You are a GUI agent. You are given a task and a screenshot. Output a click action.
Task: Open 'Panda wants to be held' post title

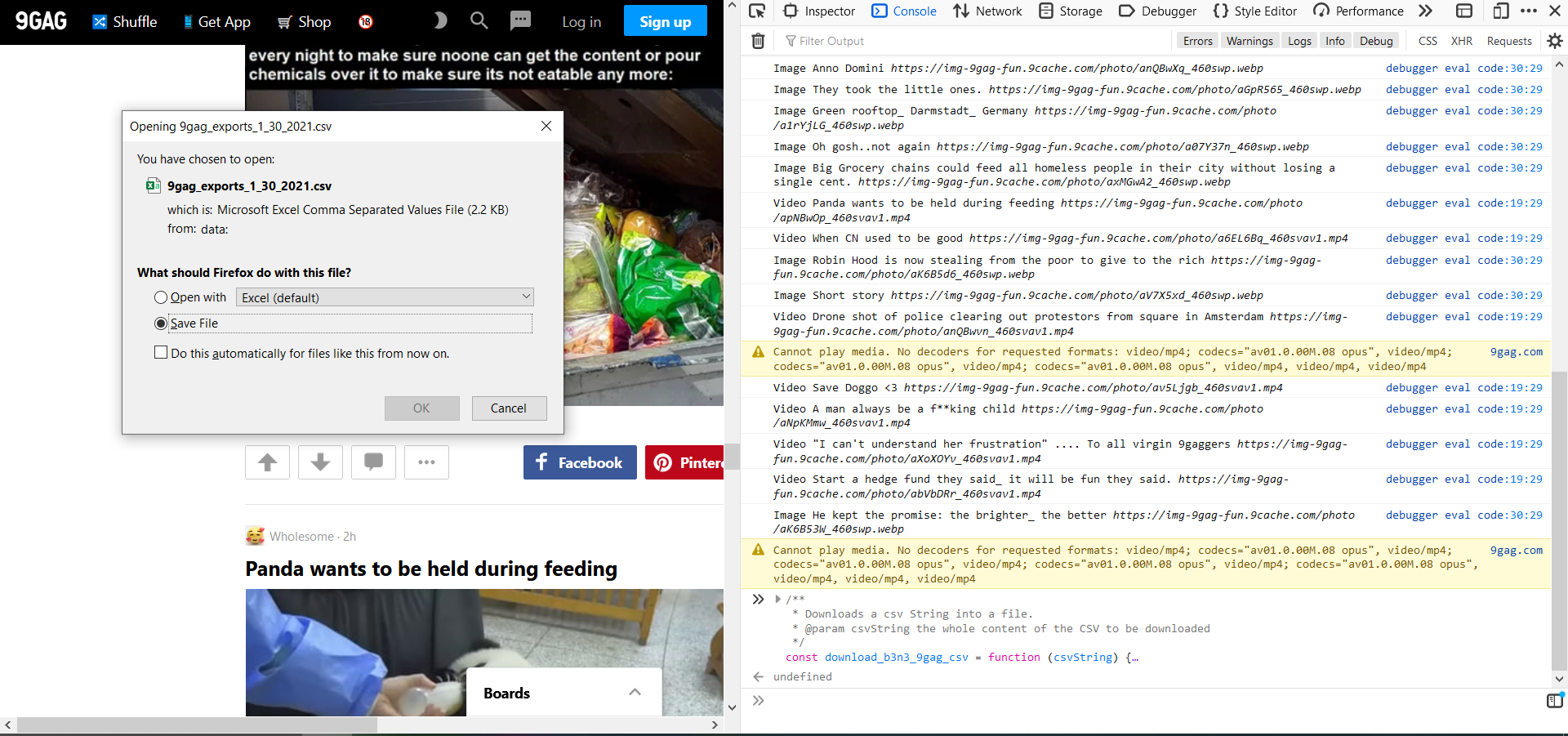pyautogui.click(x=431, y=569)
